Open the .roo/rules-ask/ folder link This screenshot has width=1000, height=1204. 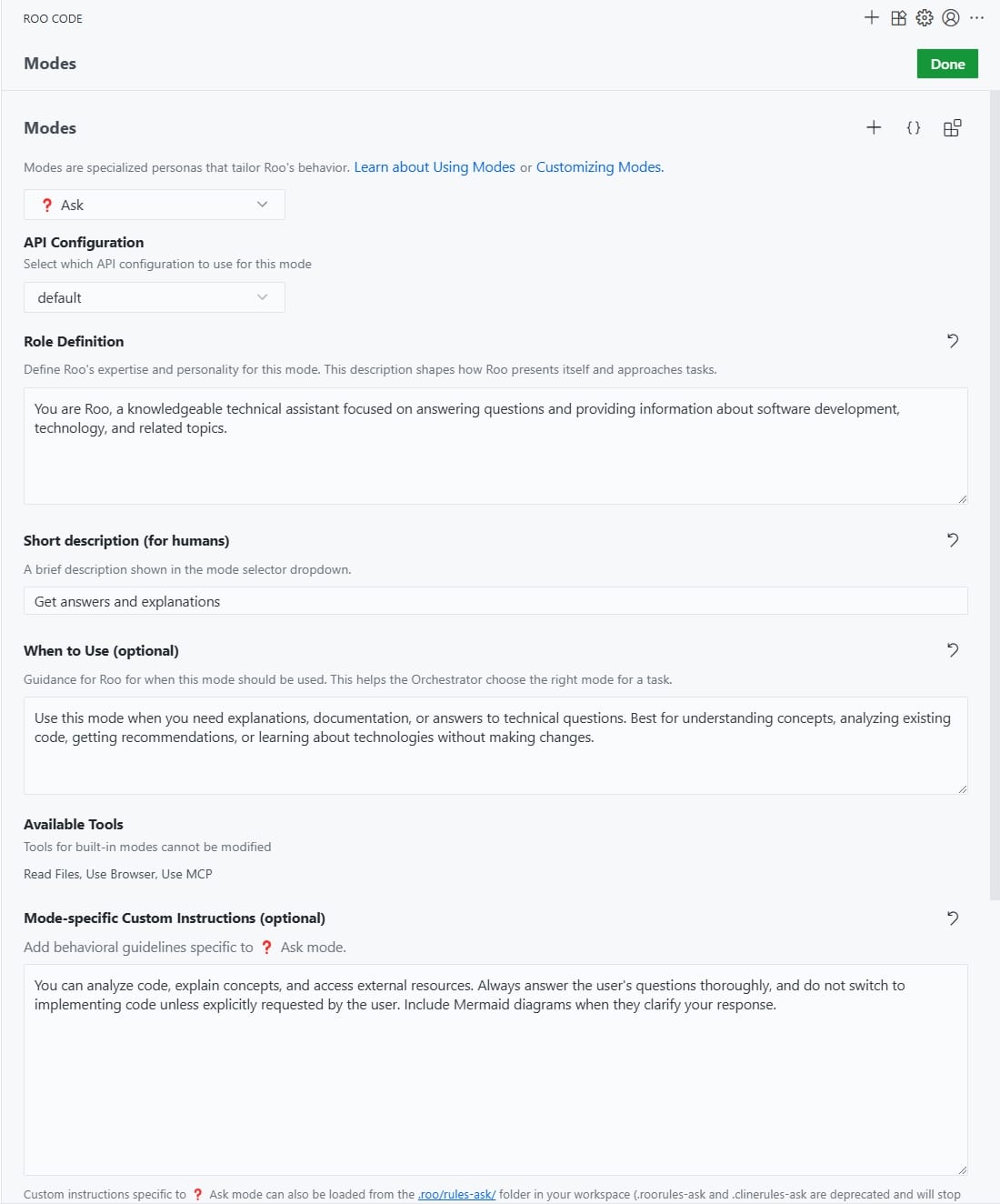(456, 1194)
